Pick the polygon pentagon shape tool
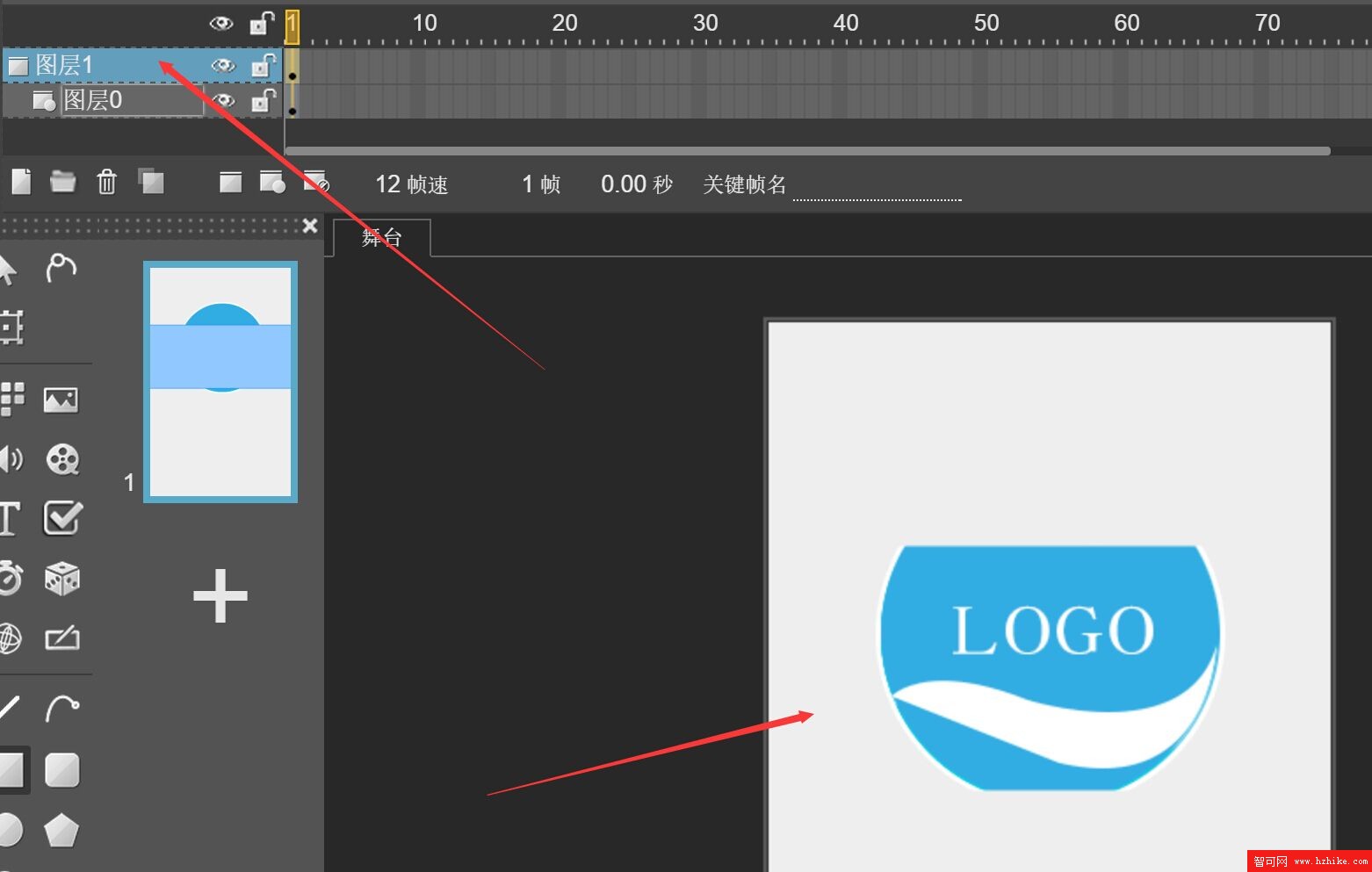This screenshot has height=872, width=1372. 61,830
